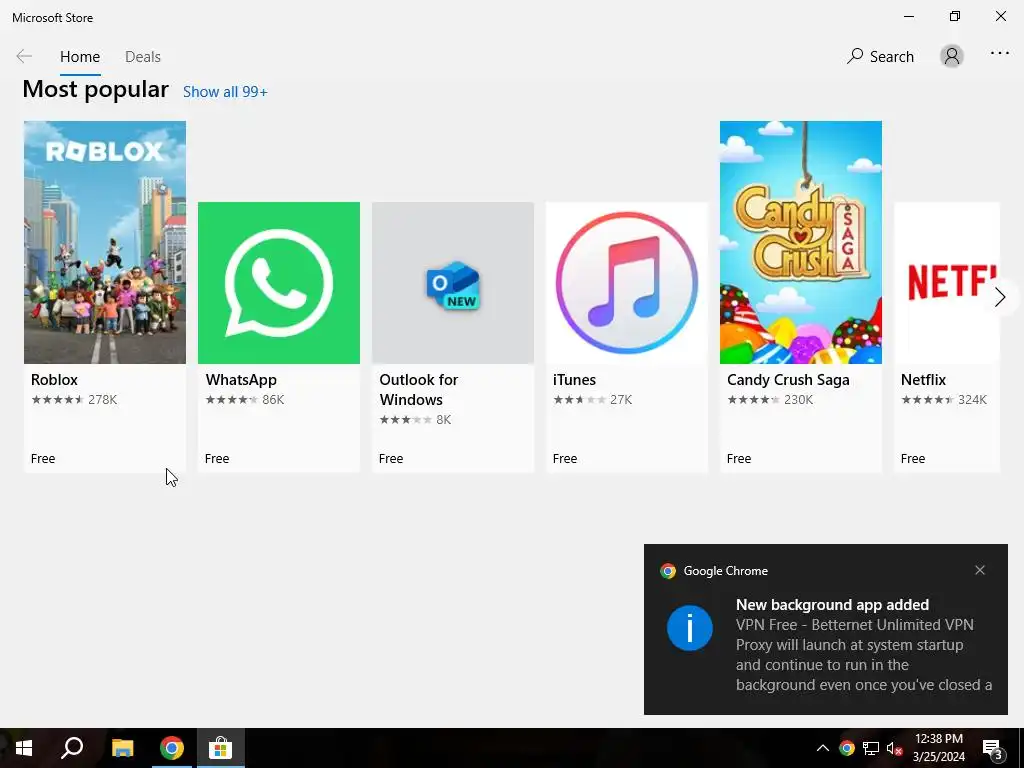Switch to the Home tab
1024x768 pixels.
tap(80, 57)
